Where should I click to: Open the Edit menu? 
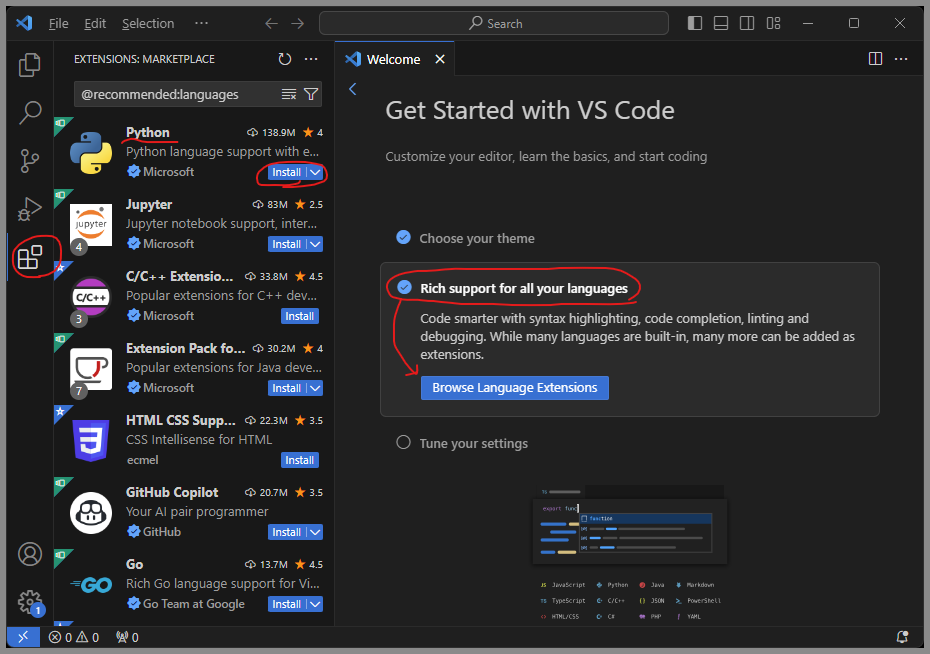95,23
